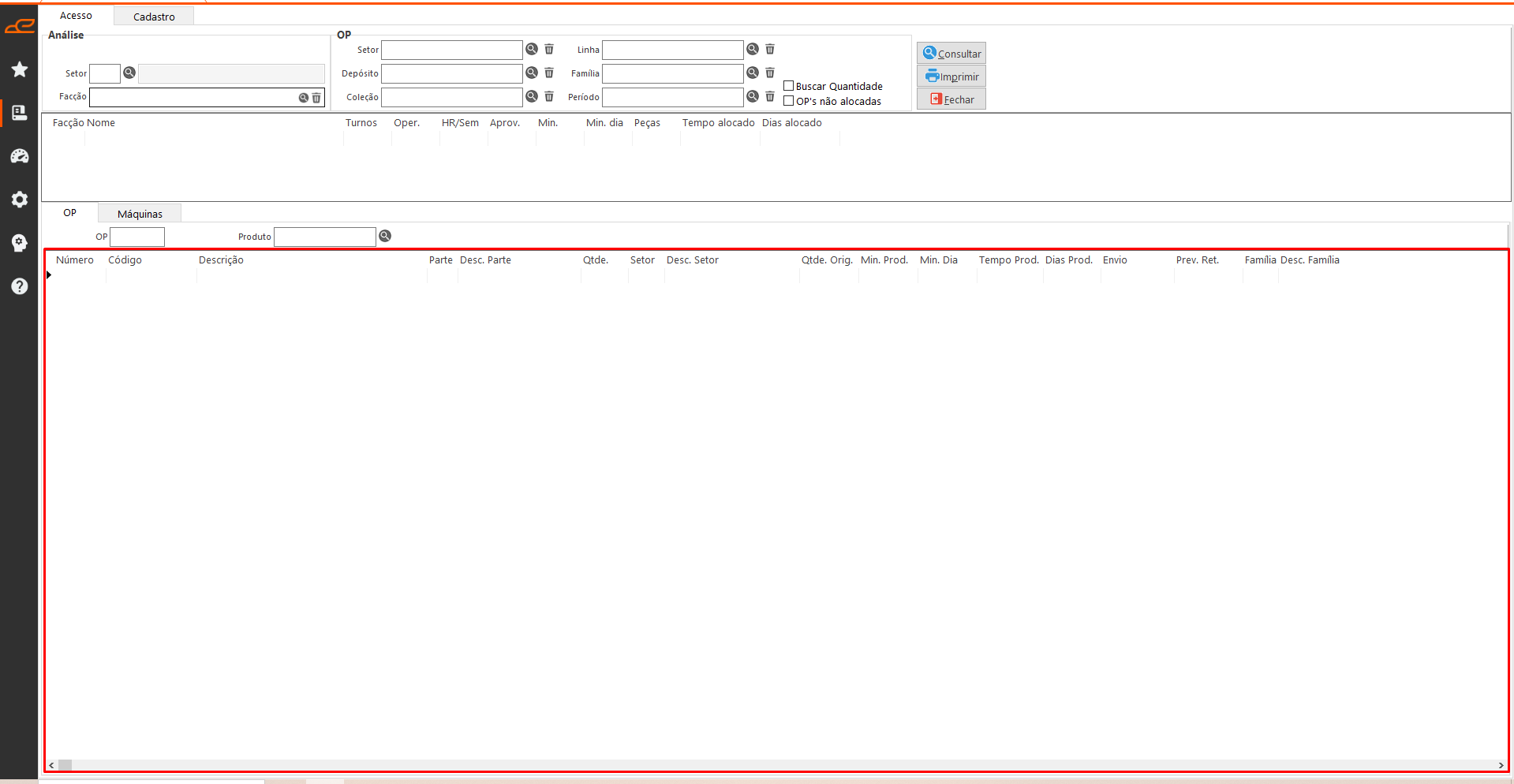This screenshot has width=1514, height=784.
Task: Open lookup for the Coleção field
Action: coord(532,96)
